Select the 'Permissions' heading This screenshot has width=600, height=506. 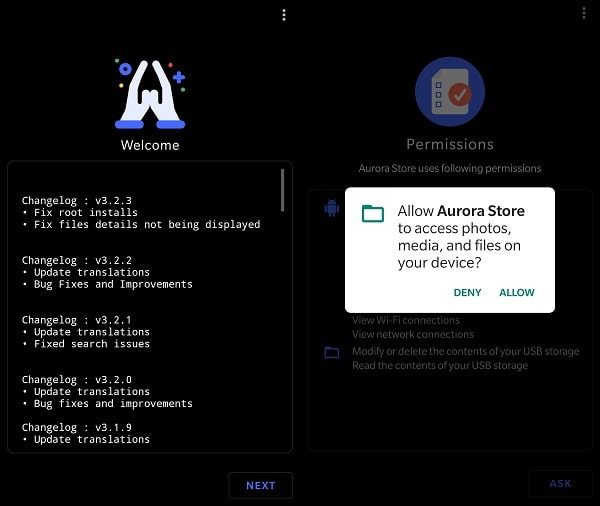click(450, 144)
